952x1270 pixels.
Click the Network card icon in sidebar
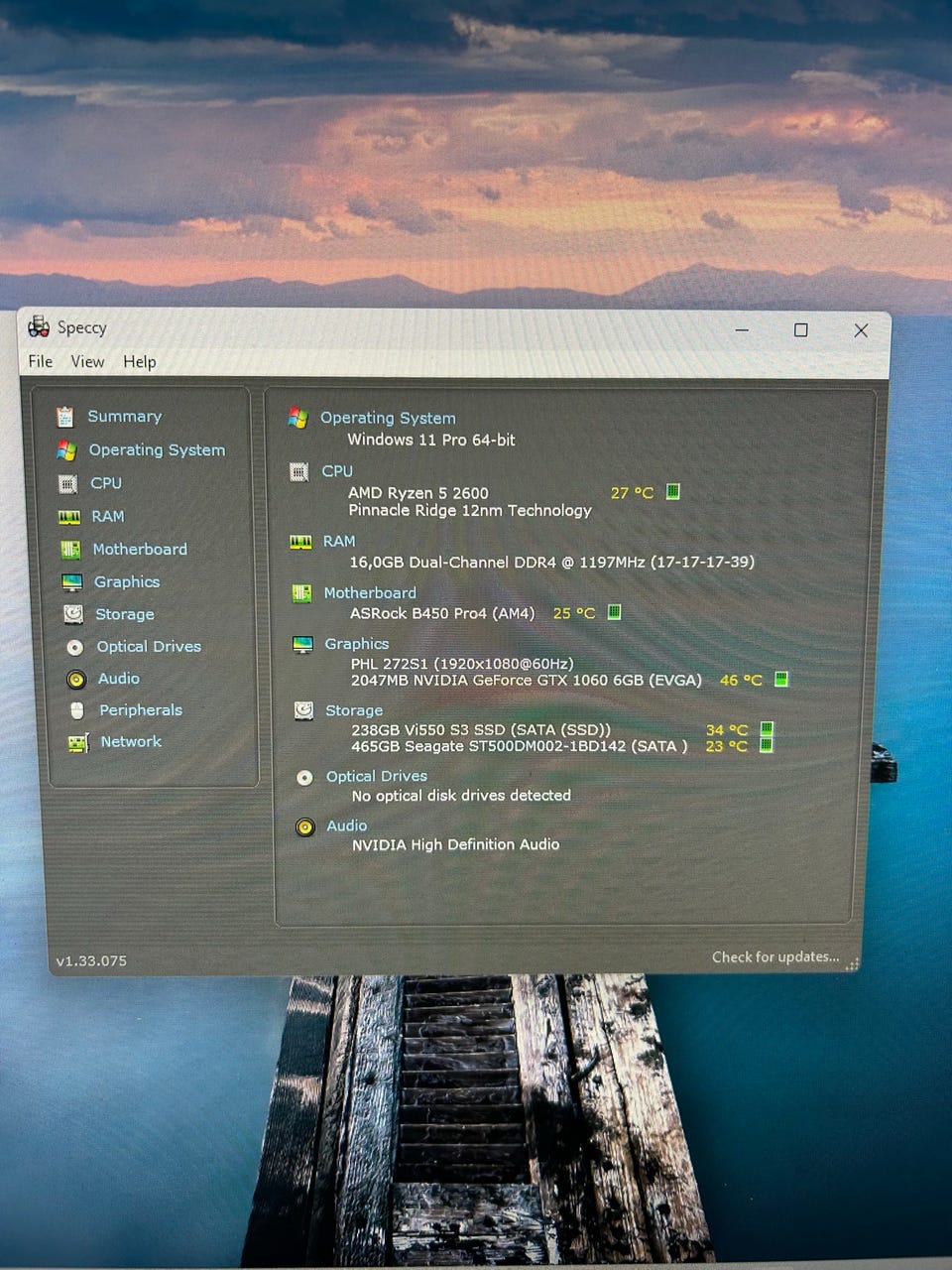click(78, 742)
